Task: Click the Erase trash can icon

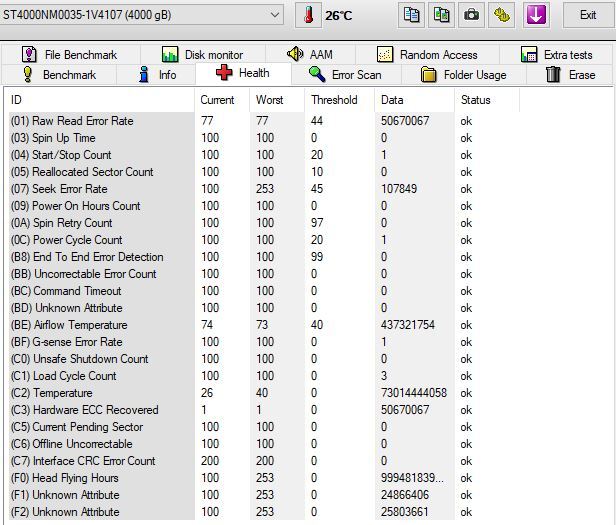Action: click(x=553, y=74)
